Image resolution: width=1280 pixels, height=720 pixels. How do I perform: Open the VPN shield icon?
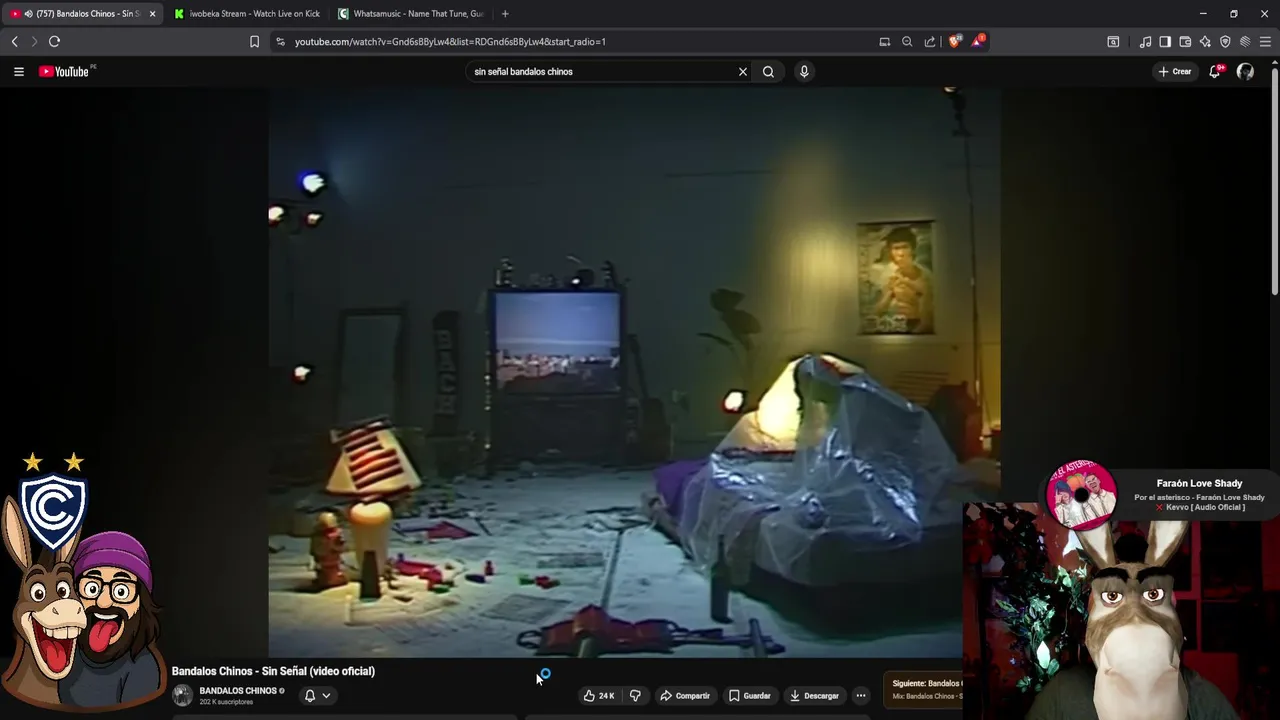[1225, 41]
